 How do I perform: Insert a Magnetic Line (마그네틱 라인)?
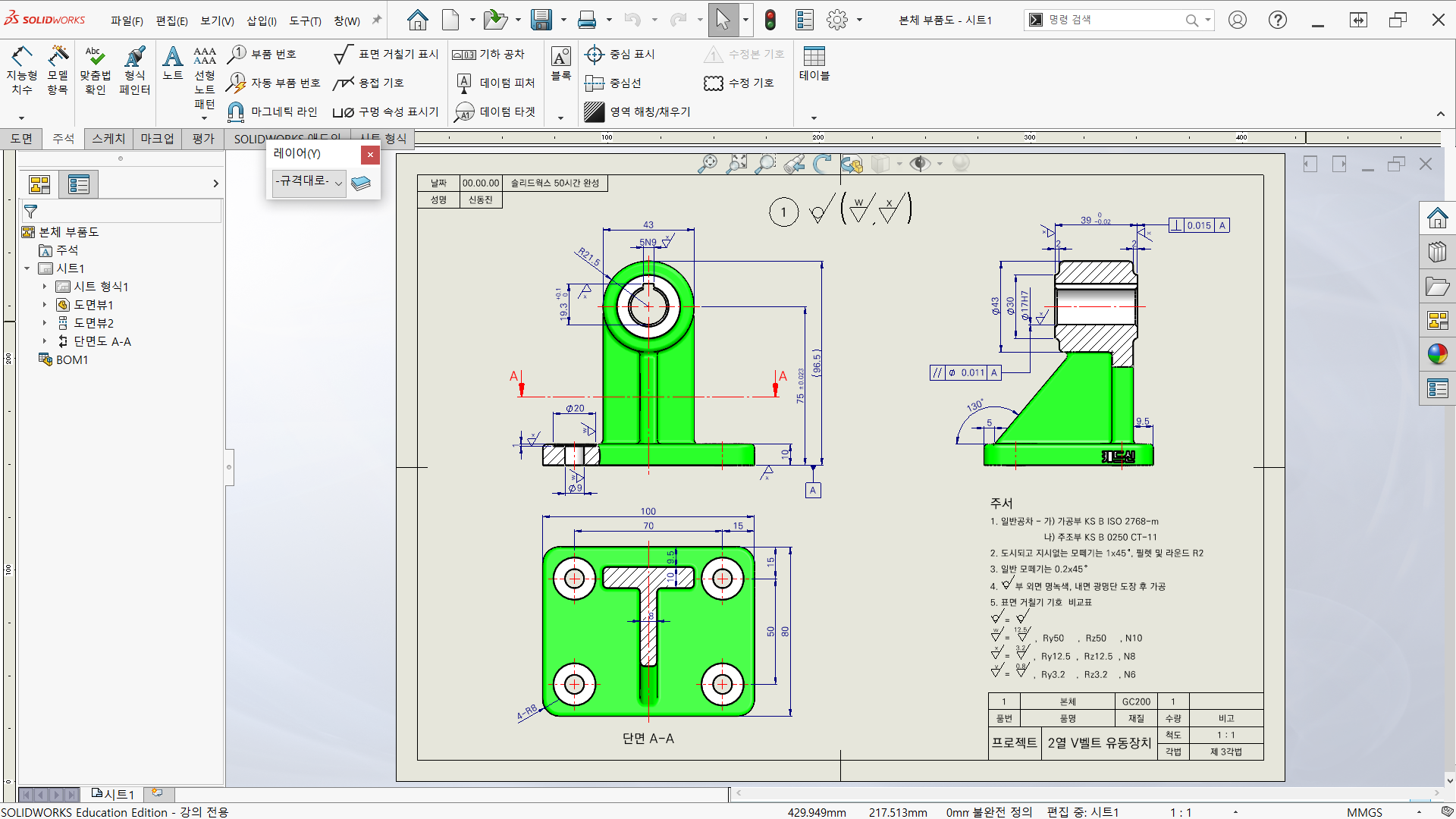tap(272, 111)
